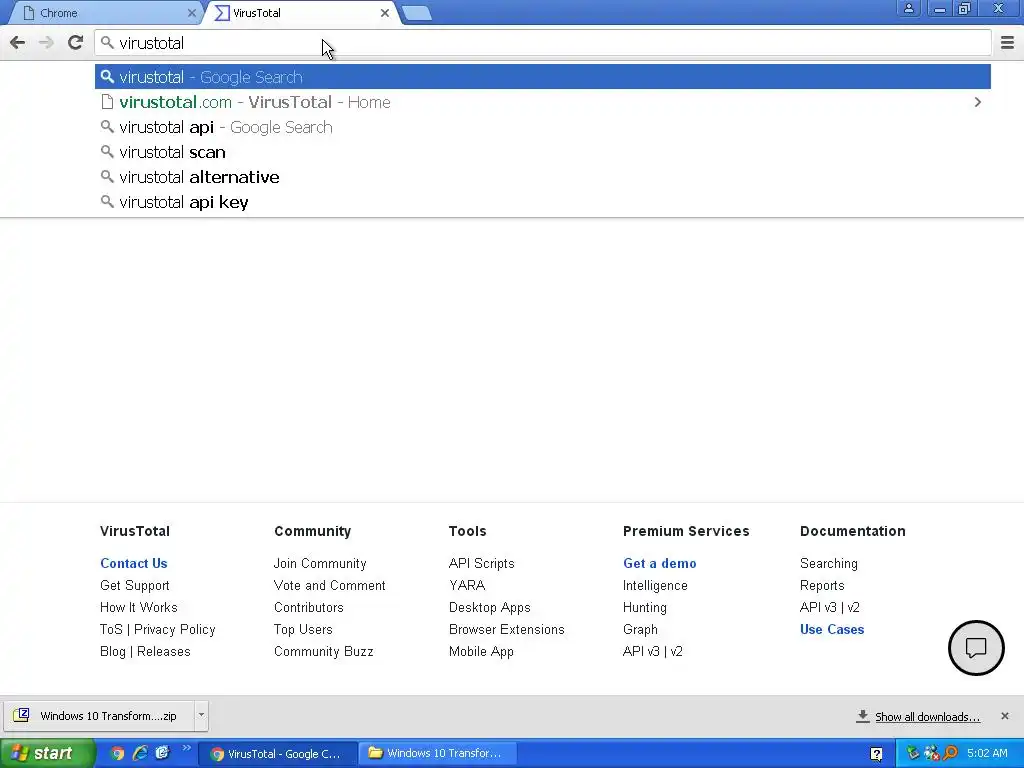Open the Releases link
The image size is (1024, 768).
pos(163,652)
